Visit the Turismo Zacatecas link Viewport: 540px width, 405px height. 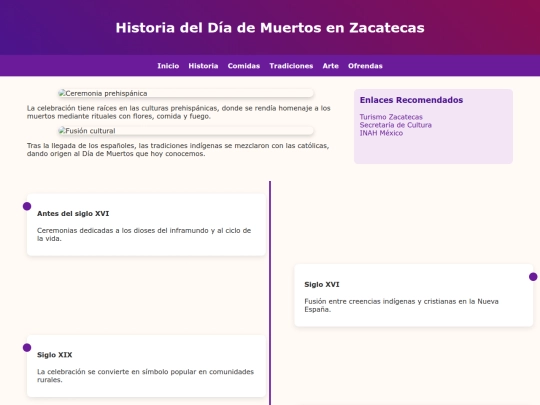391,117
